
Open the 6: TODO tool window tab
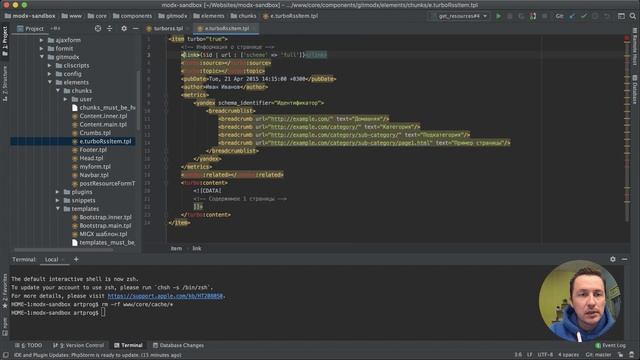(29, 345)
